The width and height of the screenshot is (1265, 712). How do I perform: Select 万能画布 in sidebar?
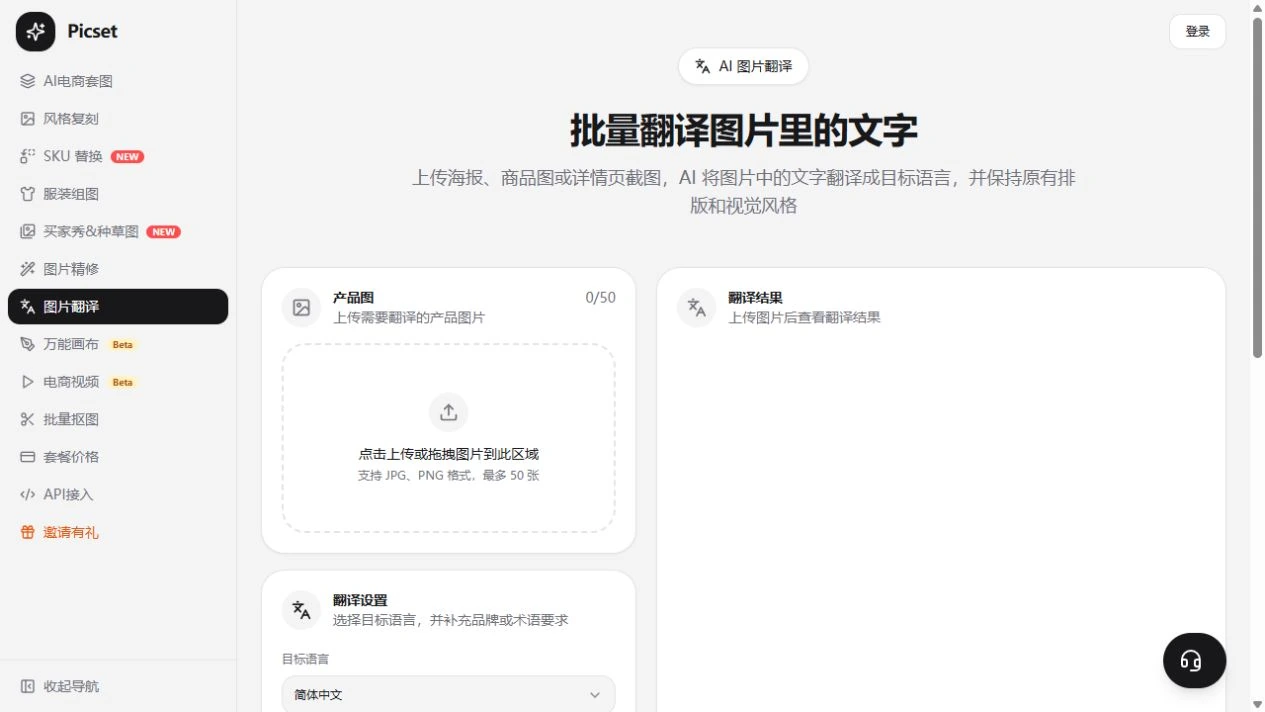(118, 344)
